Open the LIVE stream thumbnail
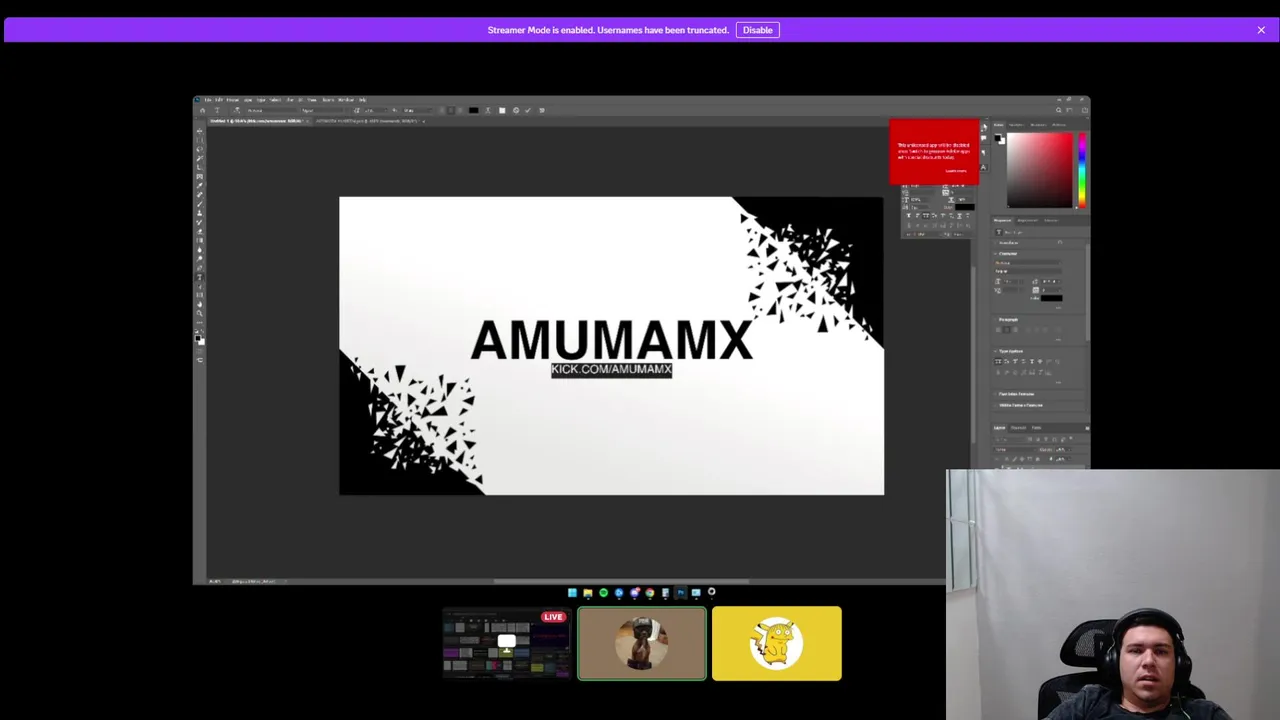The height and width of the screenshot is (720, 1280). 507,643
